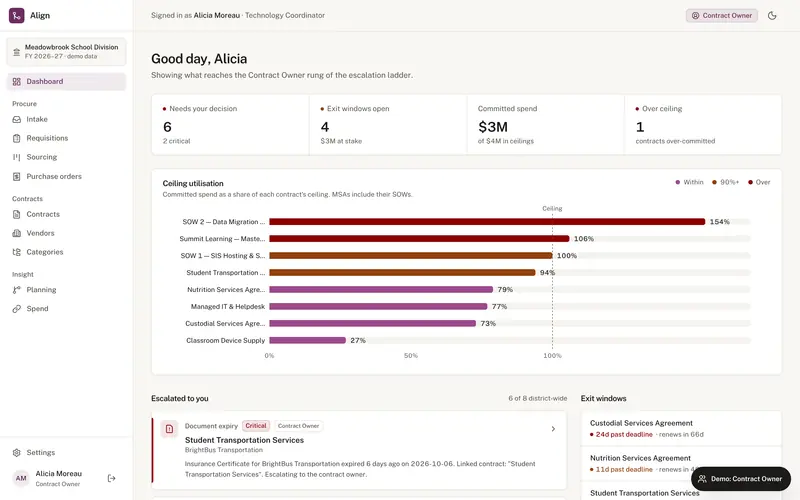Open the Categories menu item
The image size is (800, 500).
66,252
